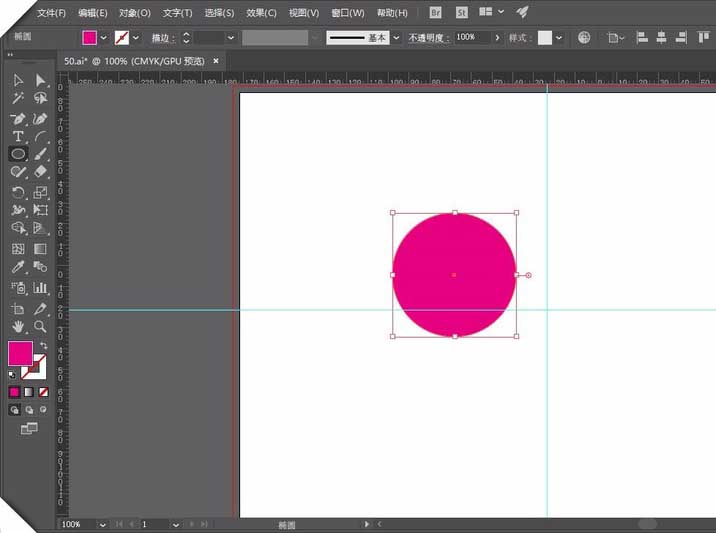
Task: Open the 效果(C) menu
Action: click(x=261, y=13)
